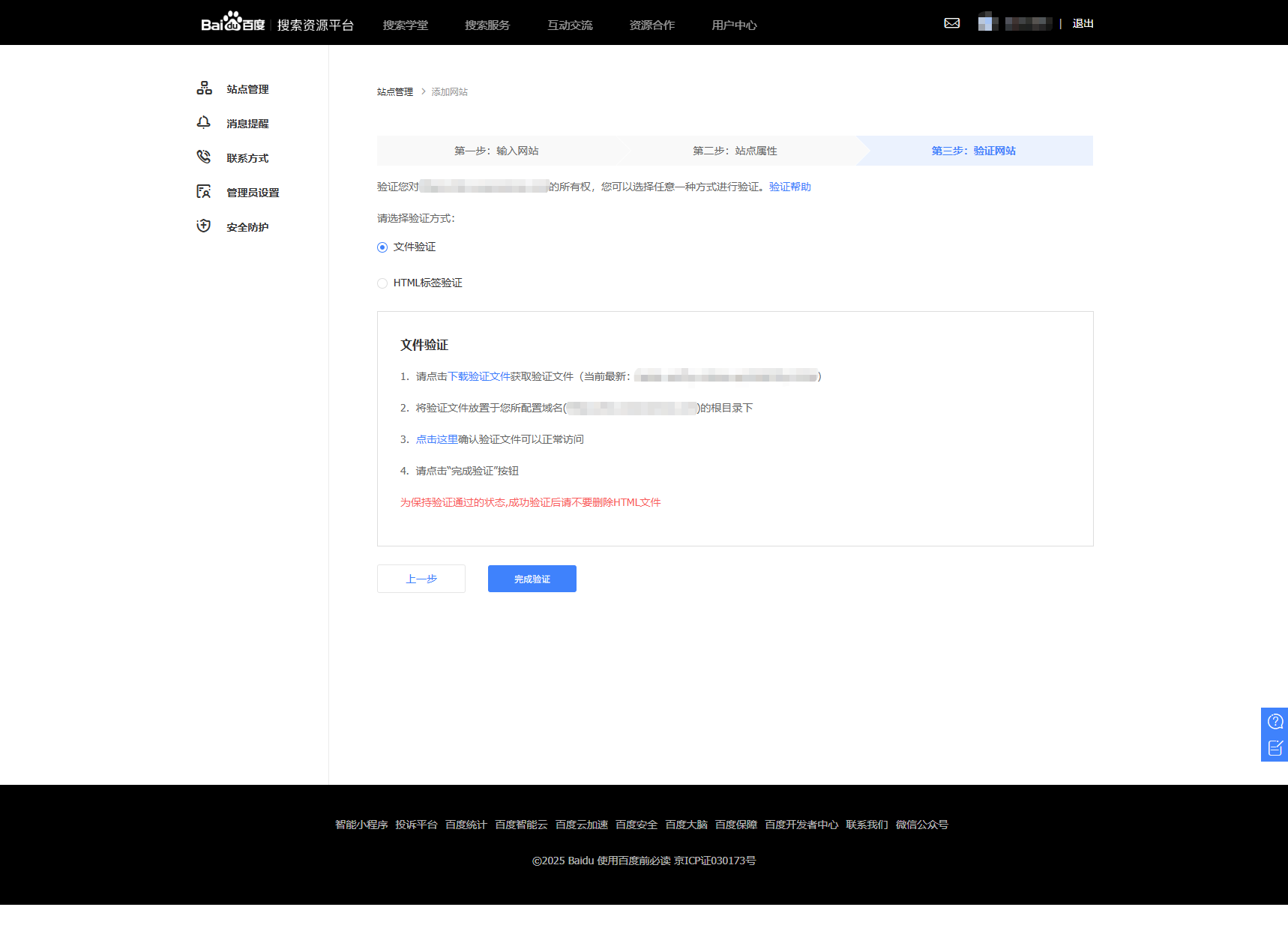
Task: Open 第二步：站点属性 step
Action: [735, 151]
